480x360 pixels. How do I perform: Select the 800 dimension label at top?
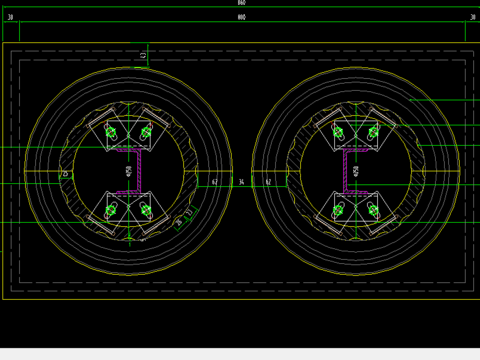click(x=242, y=17)
